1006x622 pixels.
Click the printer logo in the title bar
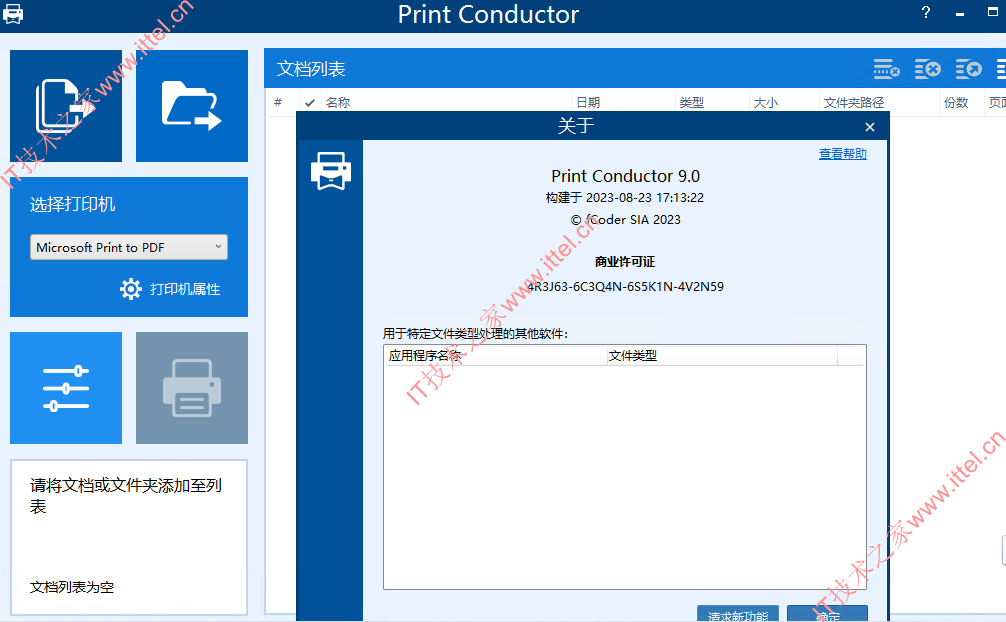[x=13, y=13]
